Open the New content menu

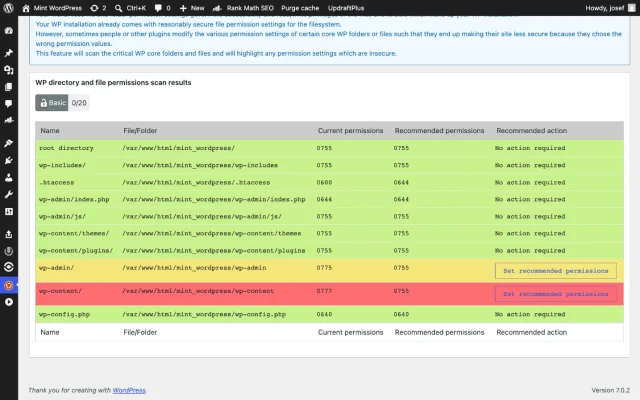192,8
